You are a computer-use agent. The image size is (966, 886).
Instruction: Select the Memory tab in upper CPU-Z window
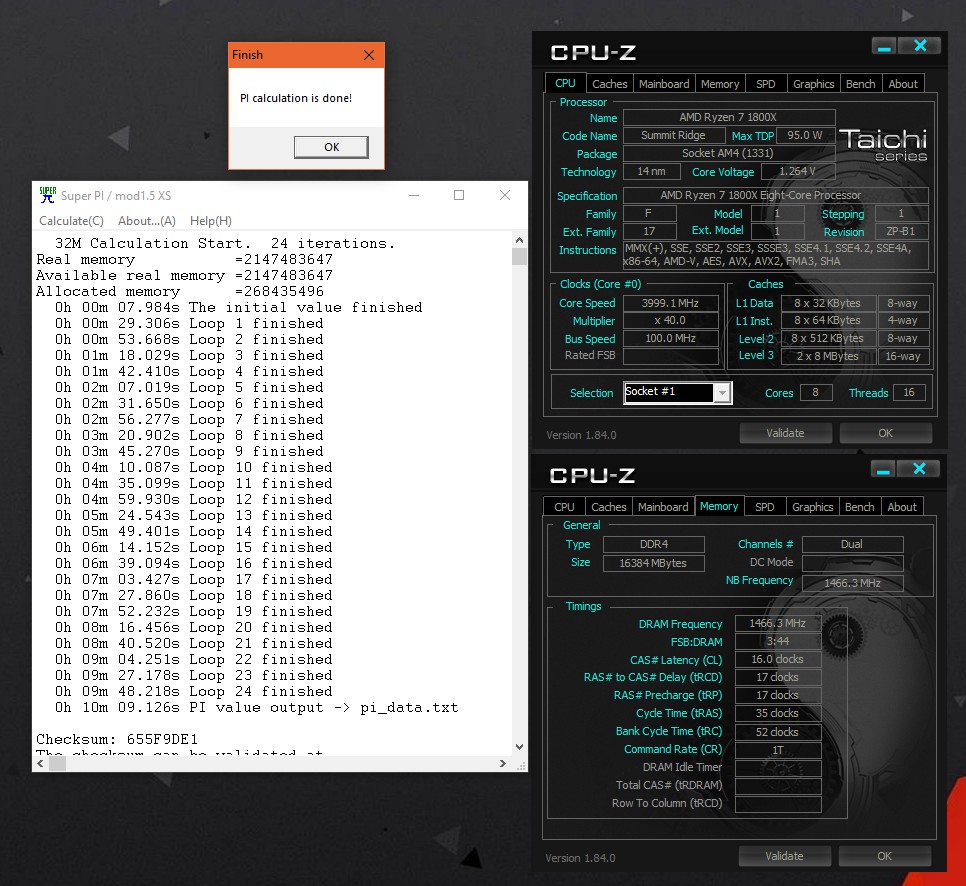[720, 84]
